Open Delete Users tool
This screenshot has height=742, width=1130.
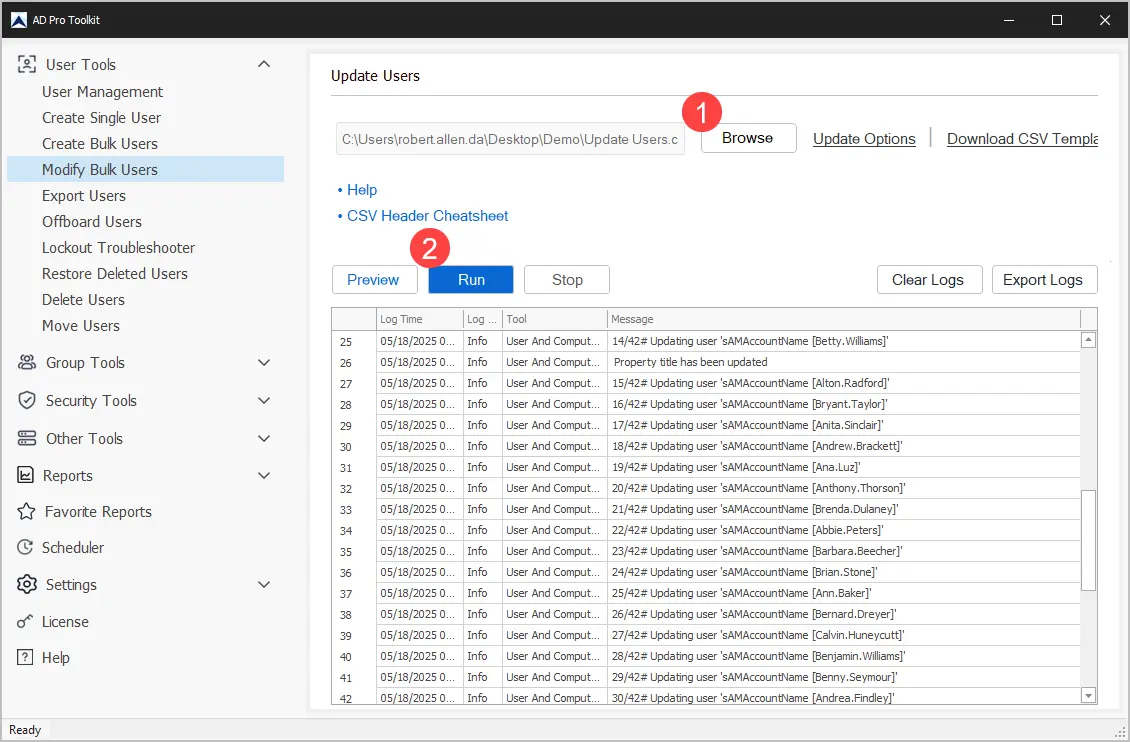(x=83, y=299)
